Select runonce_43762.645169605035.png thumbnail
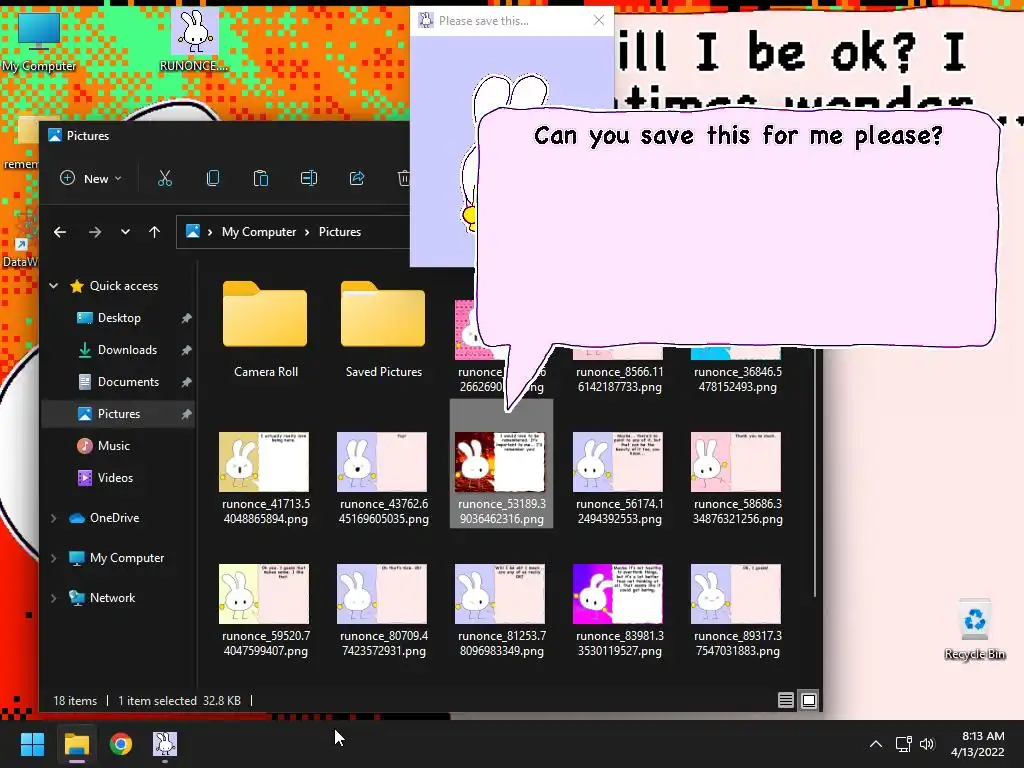The height and width of the screenshot is (768, 1024). tap(382, 462)
